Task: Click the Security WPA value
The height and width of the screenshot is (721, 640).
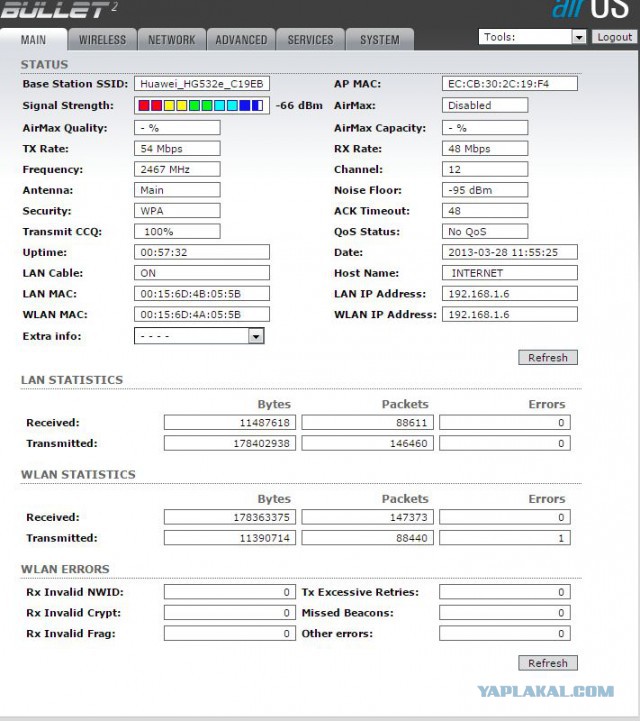Action: [x=177, y=211]
